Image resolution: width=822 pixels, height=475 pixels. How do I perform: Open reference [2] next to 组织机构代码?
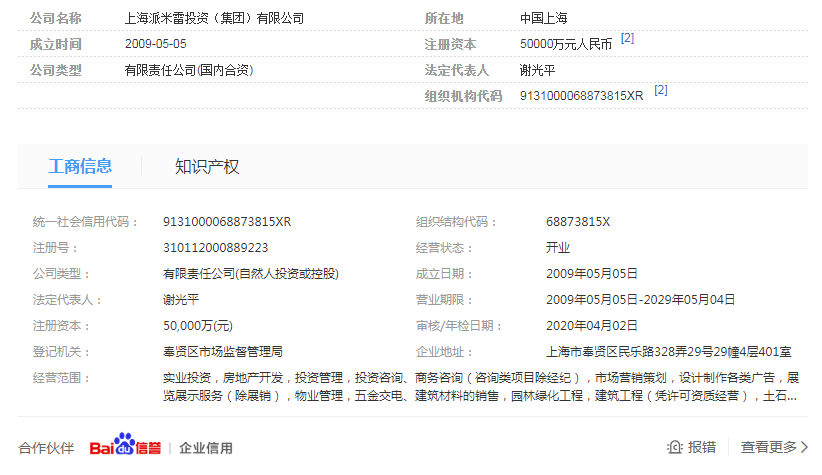661,90
